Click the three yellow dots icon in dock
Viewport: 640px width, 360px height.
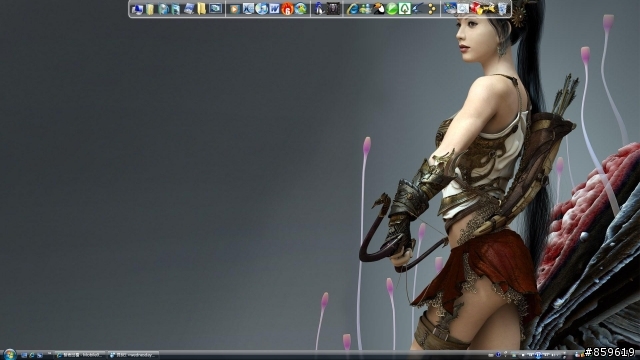(431, 9)
